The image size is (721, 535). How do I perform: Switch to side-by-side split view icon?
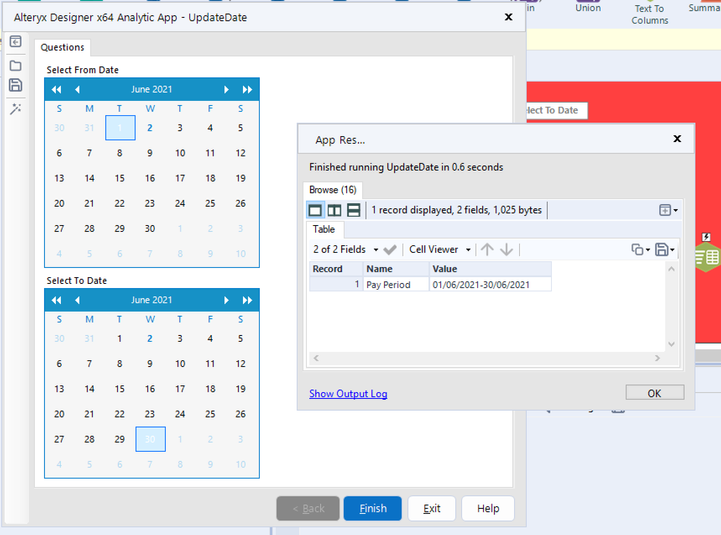[x=334, y=210]
